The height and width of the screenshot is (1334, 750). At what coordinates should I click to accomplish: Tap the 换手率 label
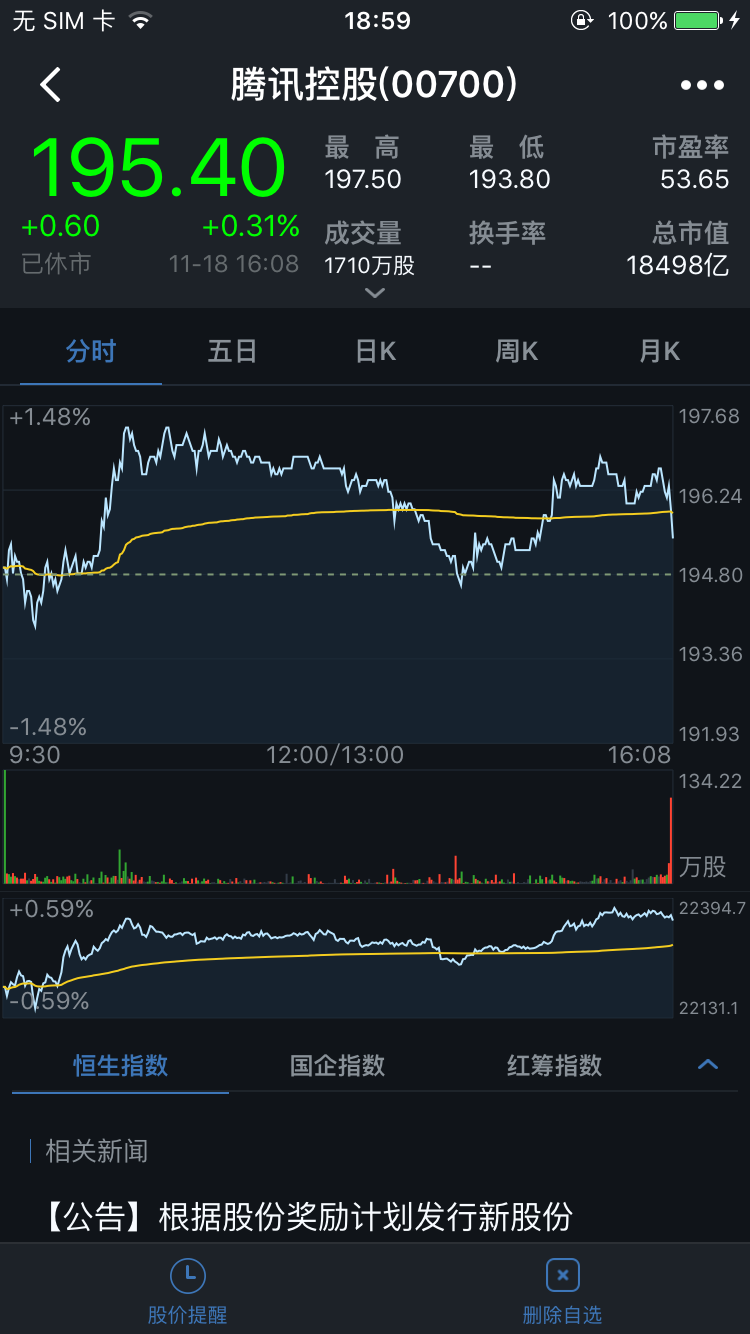click(x=508, y=233)
